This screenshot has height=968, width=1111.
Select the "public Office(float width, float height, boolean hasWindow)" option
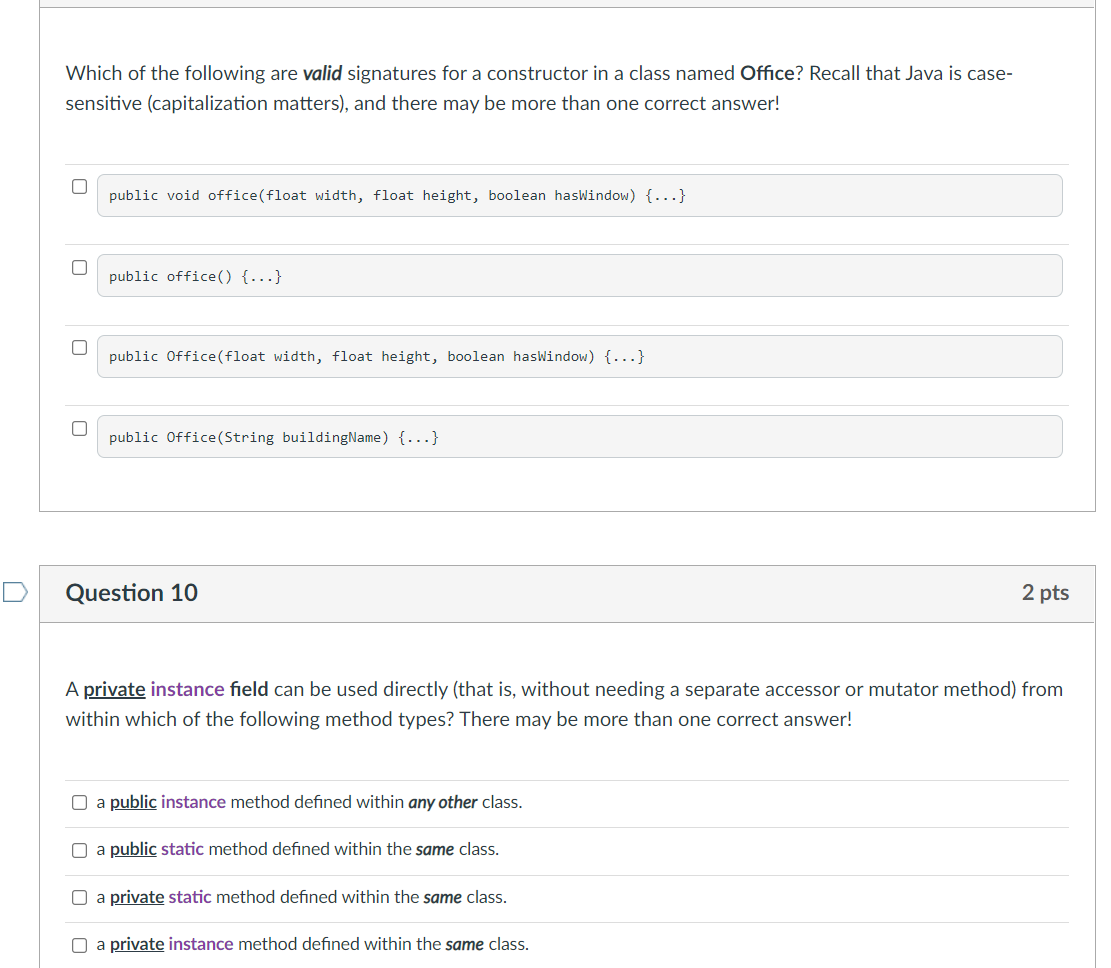78,346
